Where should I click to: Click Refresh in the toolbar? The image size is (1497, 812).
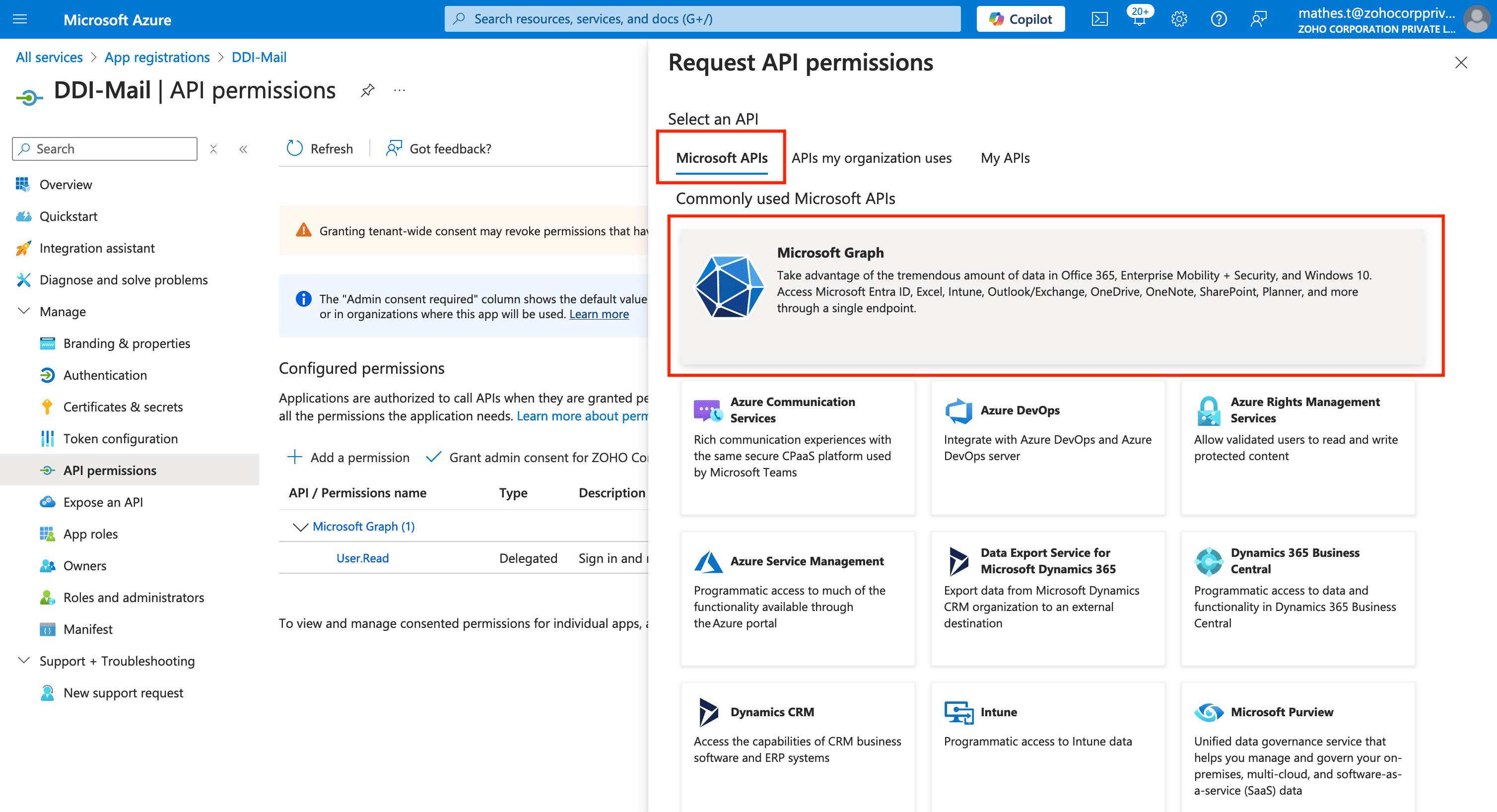320,149
